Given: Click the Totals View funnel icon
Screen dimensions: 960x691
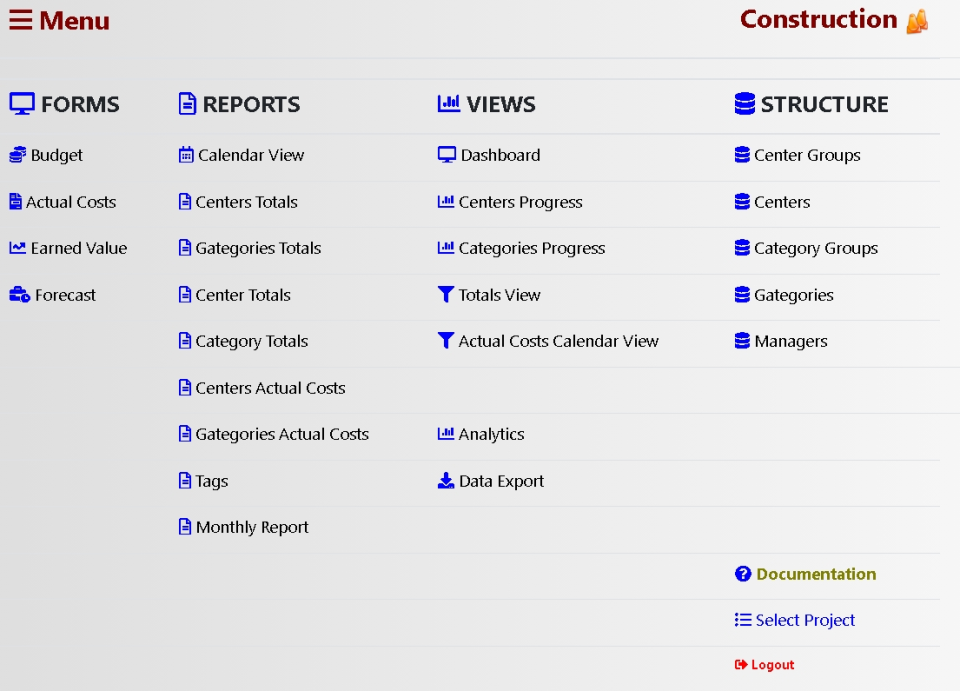Looking at the screenshot, I should tap(446, 295).
